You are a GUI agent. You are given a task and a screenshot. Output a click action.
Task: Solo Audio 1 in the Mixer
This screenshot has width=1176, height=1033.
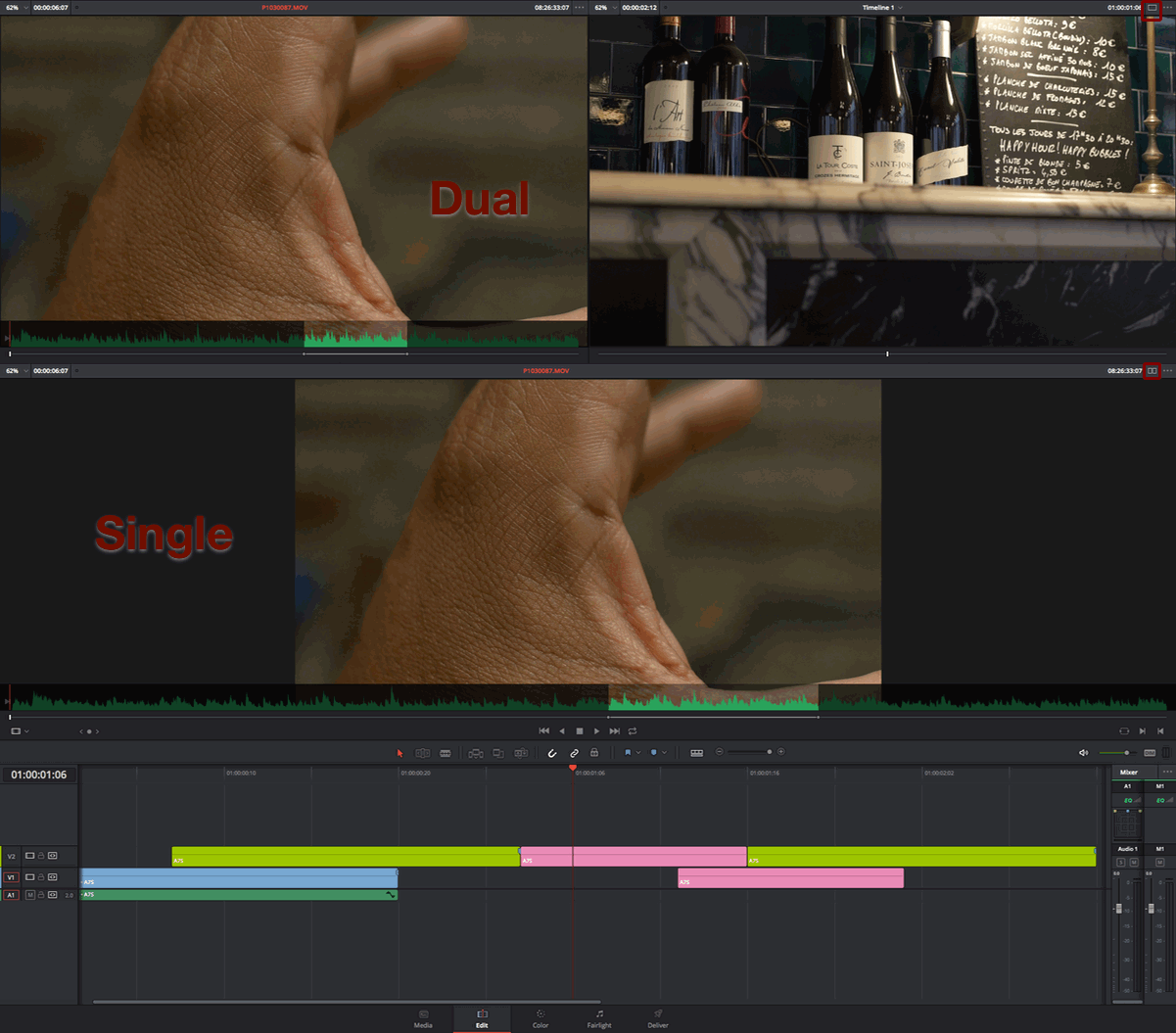(1121, 863)
